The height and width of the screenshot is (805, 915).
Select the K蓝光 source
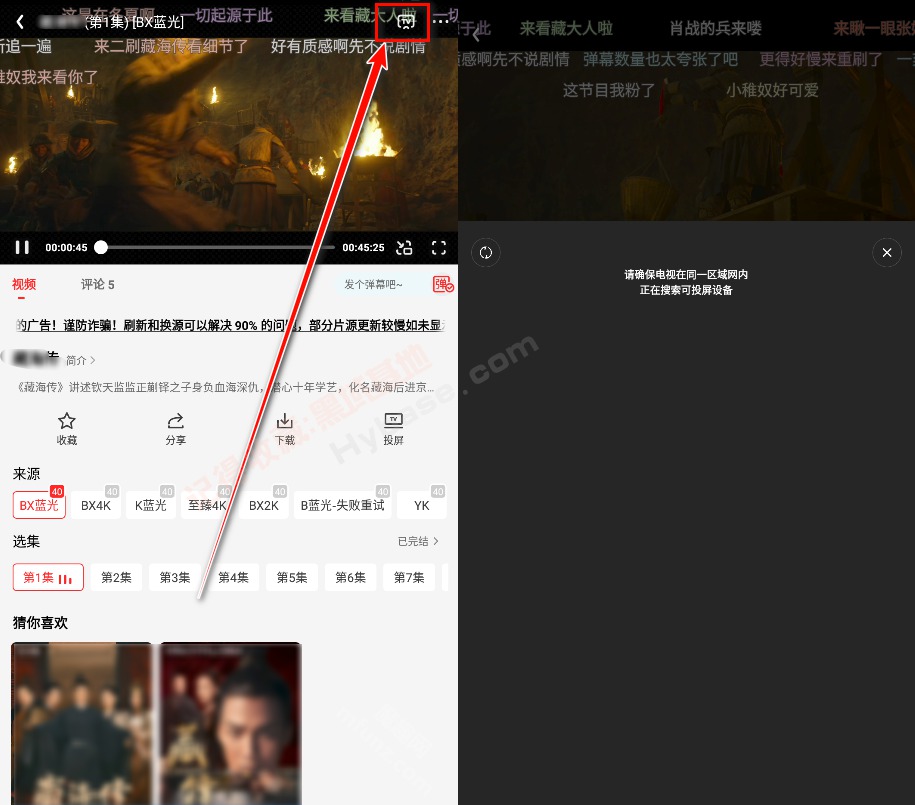point(151,505)
